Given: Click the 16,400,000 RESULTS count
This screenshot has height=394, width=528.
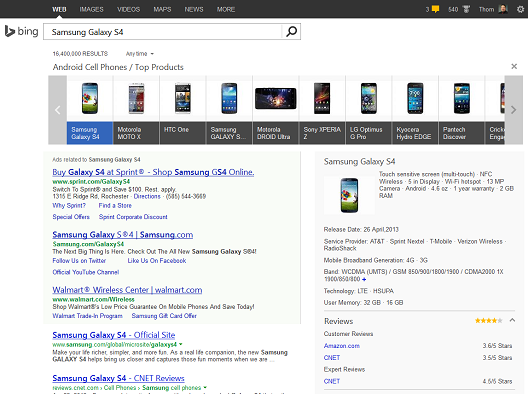Looking at the screenshot, I should (x=80, y=54).
